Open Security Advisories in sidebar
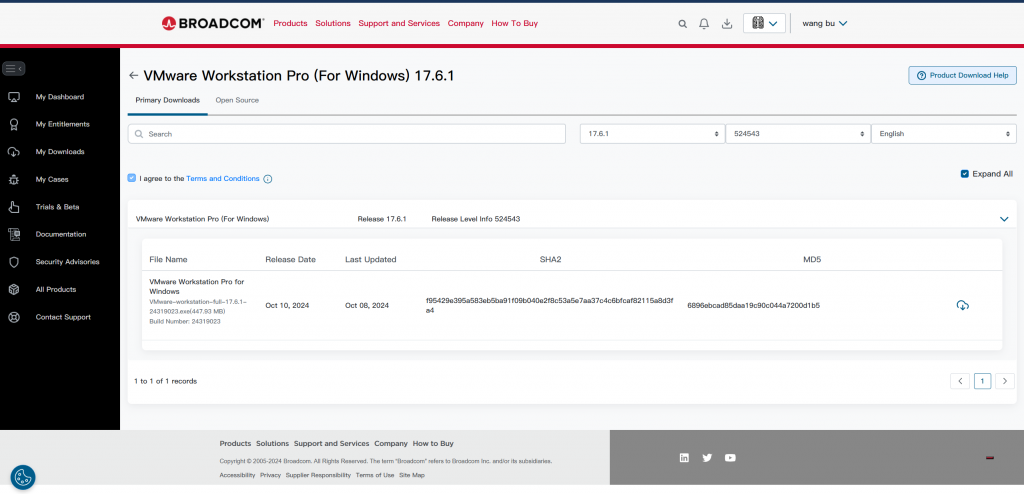The image size is (1024, 494). [67, 262]
